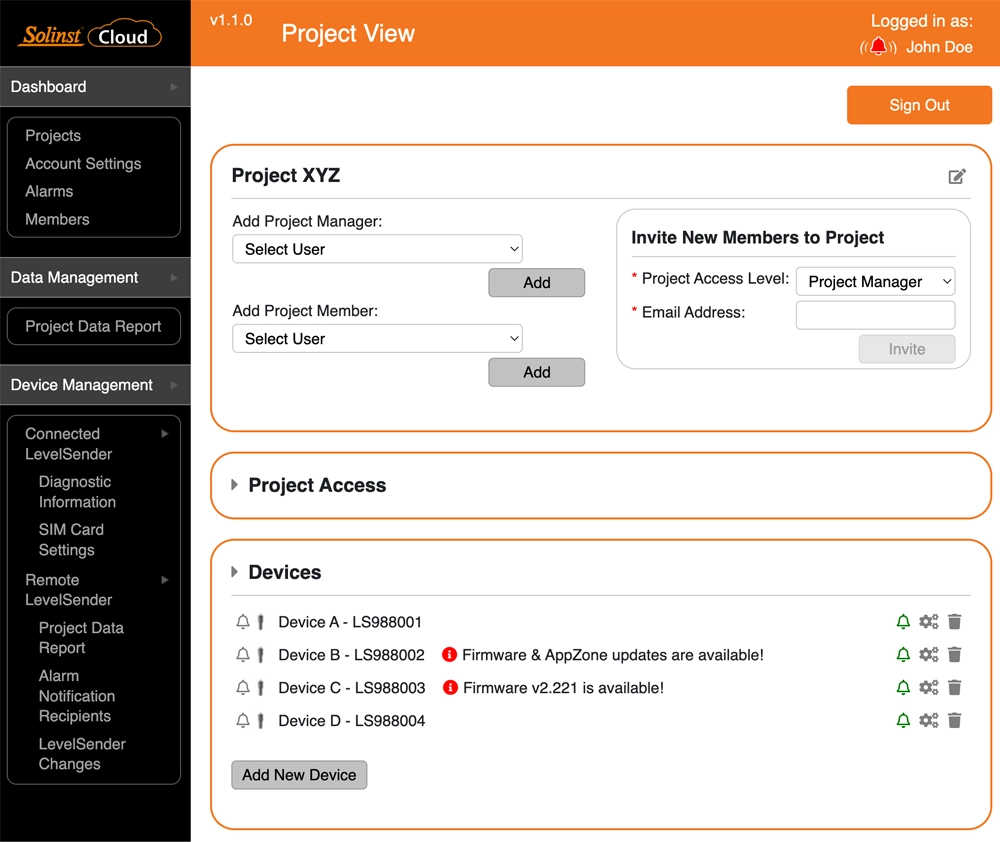Open the Data Management sidebar menu
The image size is (1000, 842).
point(75,277)
